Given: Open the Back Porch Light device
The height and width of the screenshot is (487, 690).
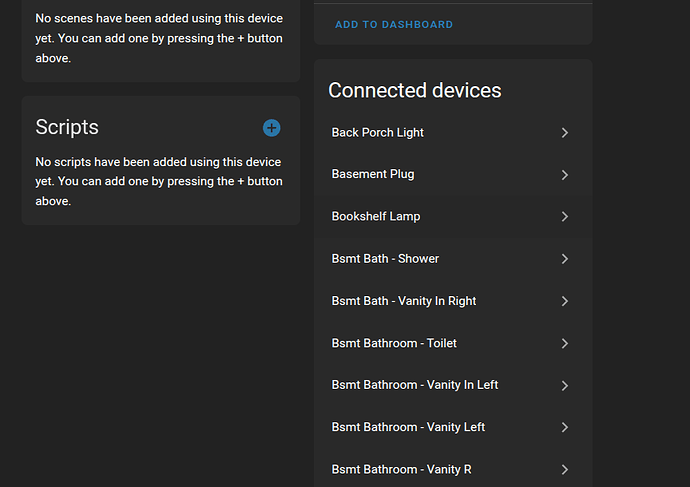Looking at the screenshot, I should coord(453,132).
